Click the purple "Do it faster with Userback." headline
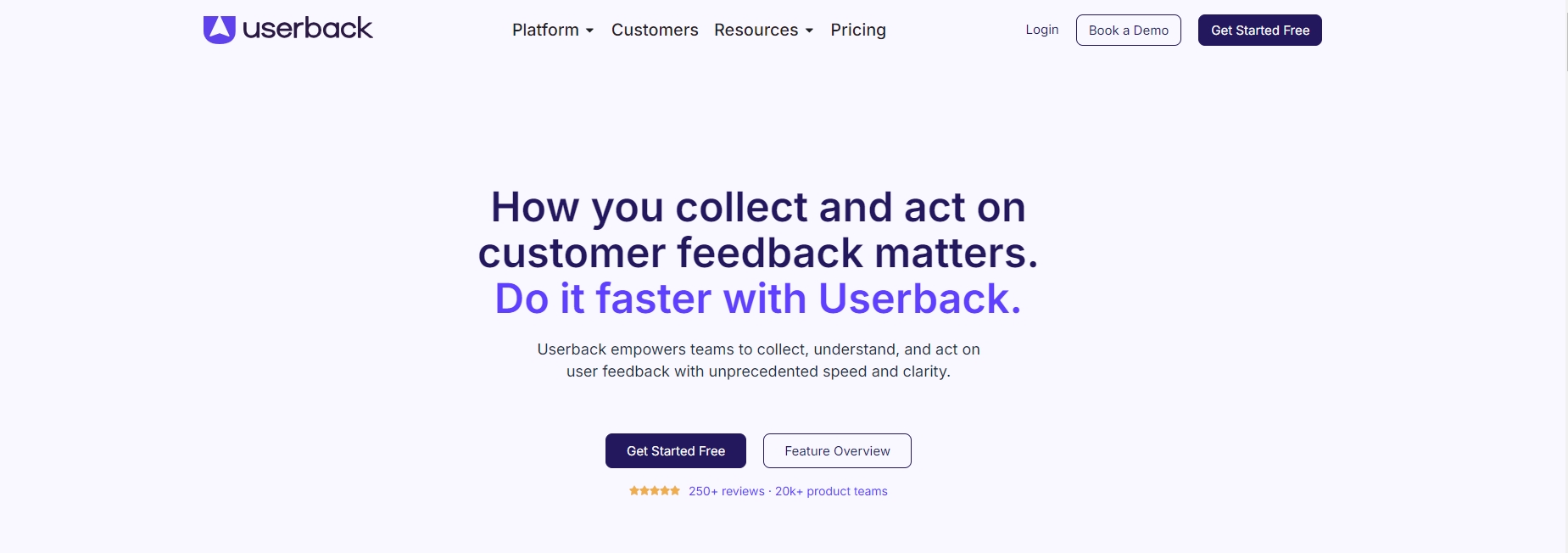Image resolution: width=1568 pixels, height=553 pixels. 758,299
